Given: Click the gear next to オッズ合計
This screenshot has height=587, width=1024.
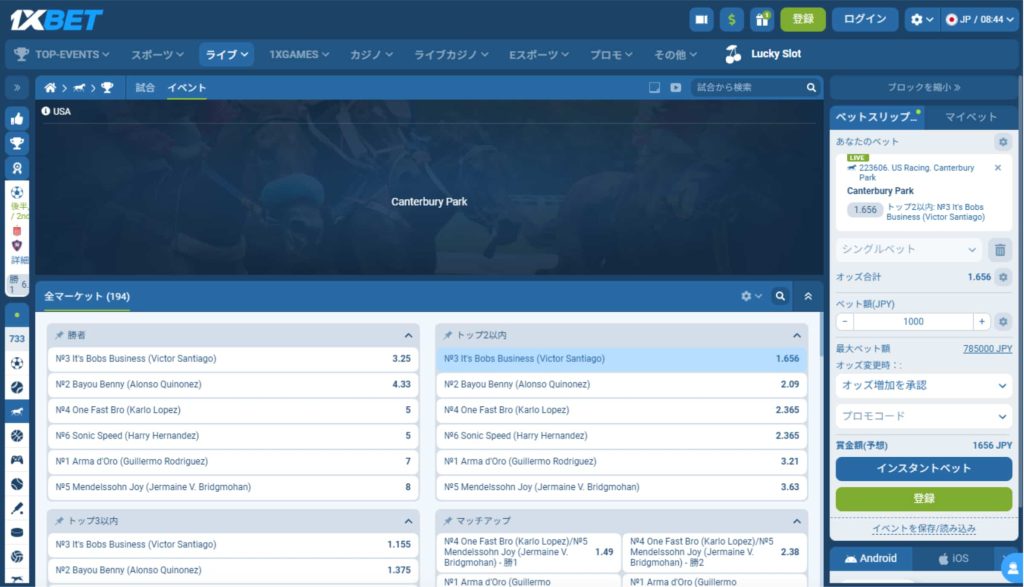Looking at the screenshot, I should coord(1003,277).
